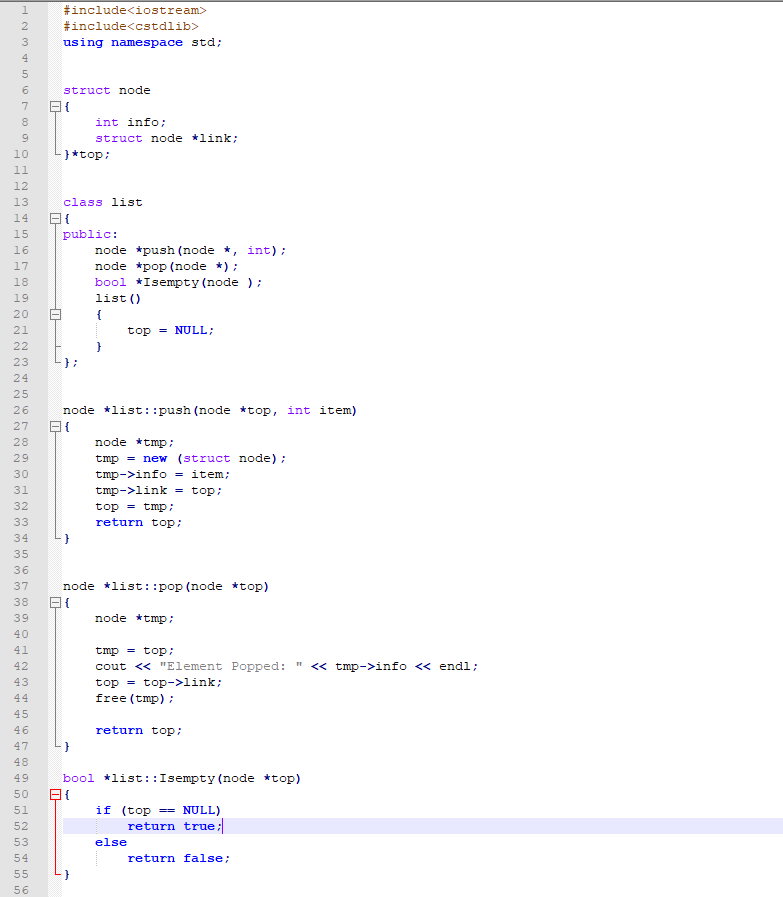This screenshot has width=783, height=897.
Task: Click the "else" keyword on line 53
Action: (111, 842)
